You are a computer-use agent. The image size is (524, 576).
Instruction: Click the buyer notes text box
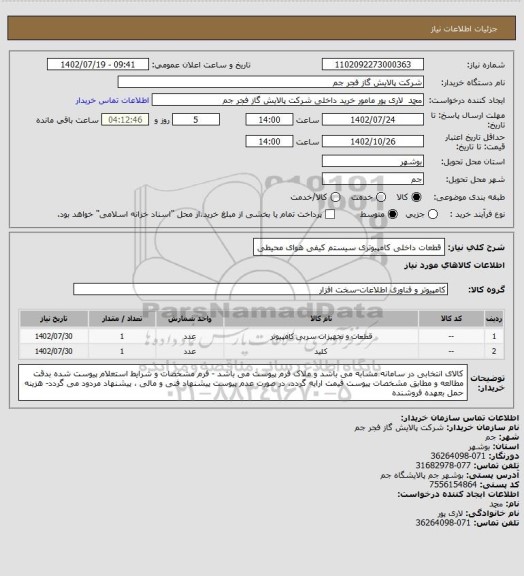tap(243, 382)
